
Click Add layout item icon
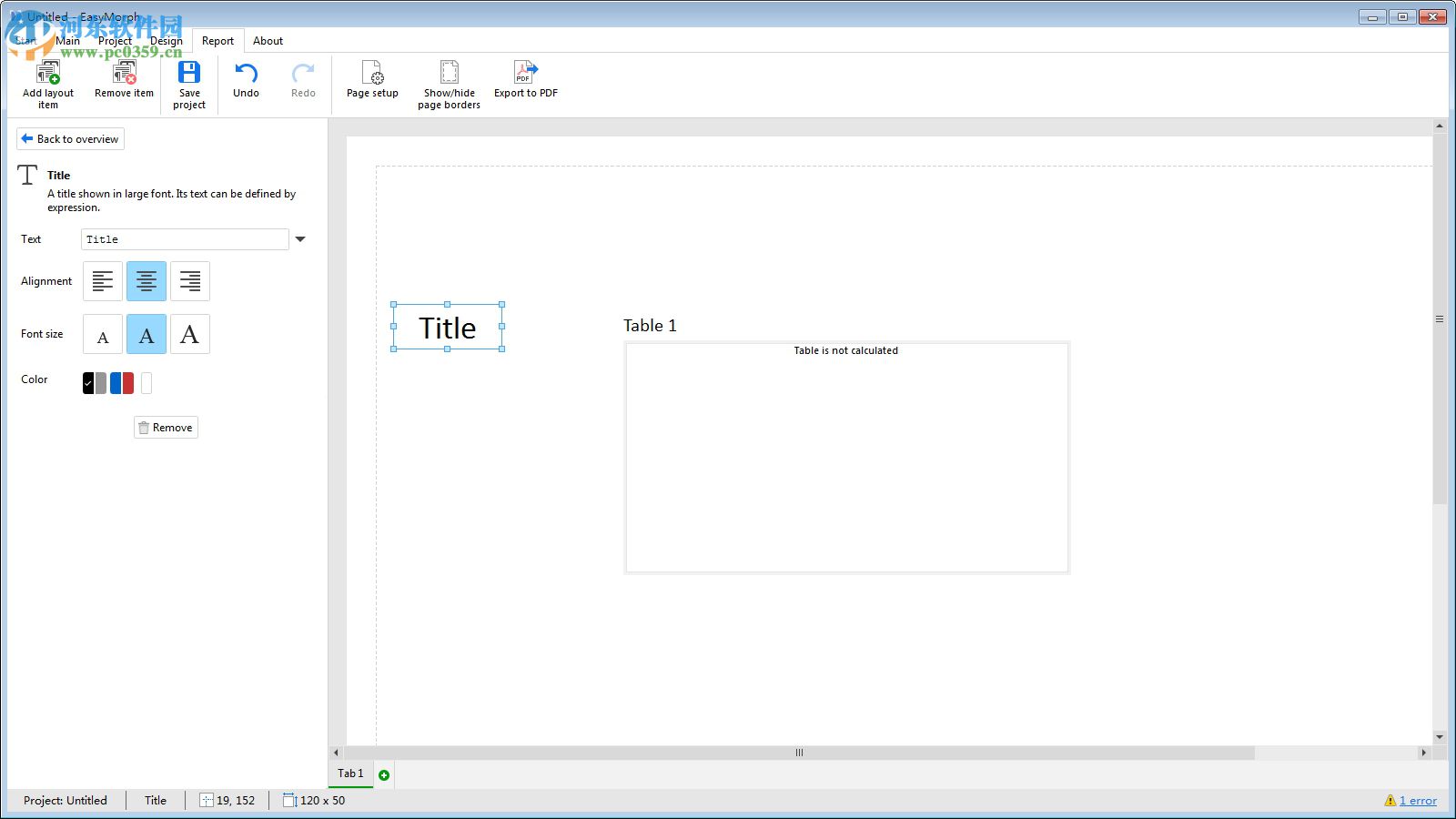tap(48, 73)
